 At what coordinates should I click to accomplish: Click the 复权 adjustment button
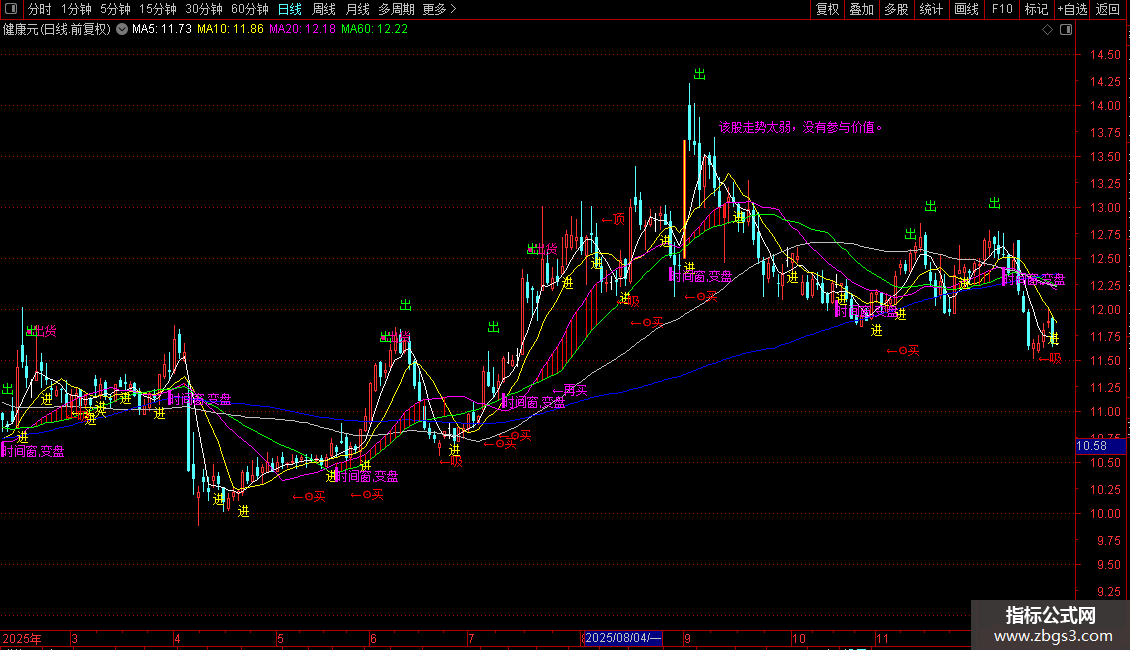[x=827, y=9]
